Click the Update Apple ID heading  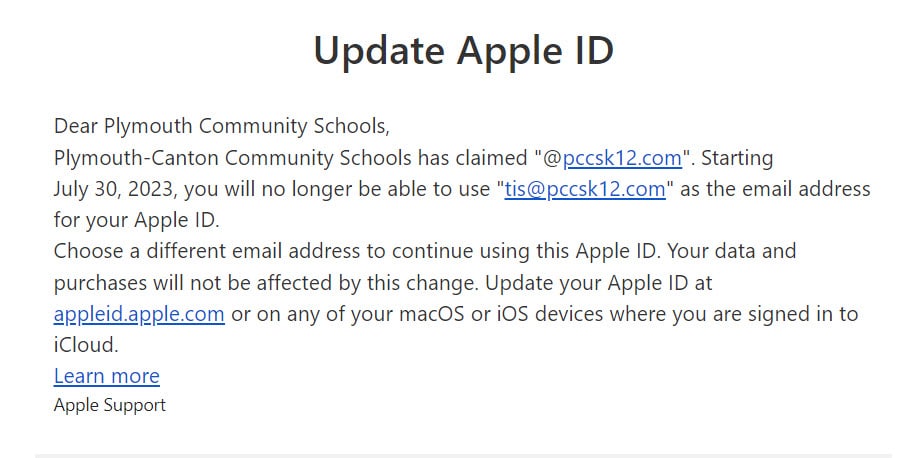tap(464, 51)
